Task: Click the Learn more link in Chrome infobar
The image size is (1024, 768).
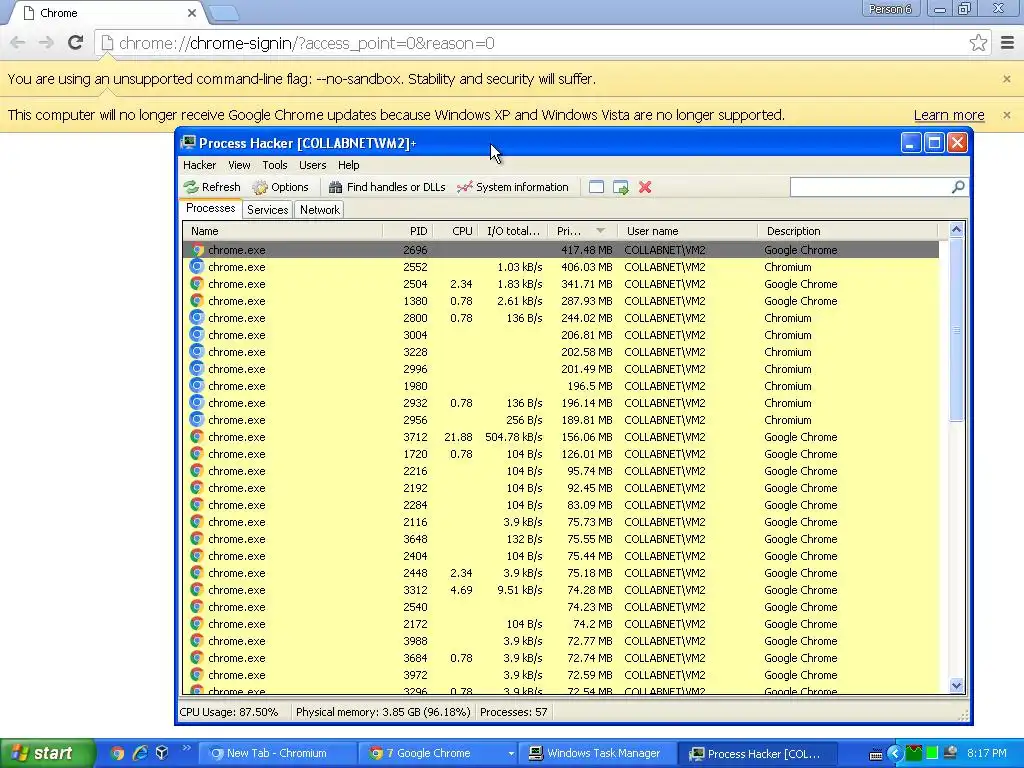Action: click(949, 115)
